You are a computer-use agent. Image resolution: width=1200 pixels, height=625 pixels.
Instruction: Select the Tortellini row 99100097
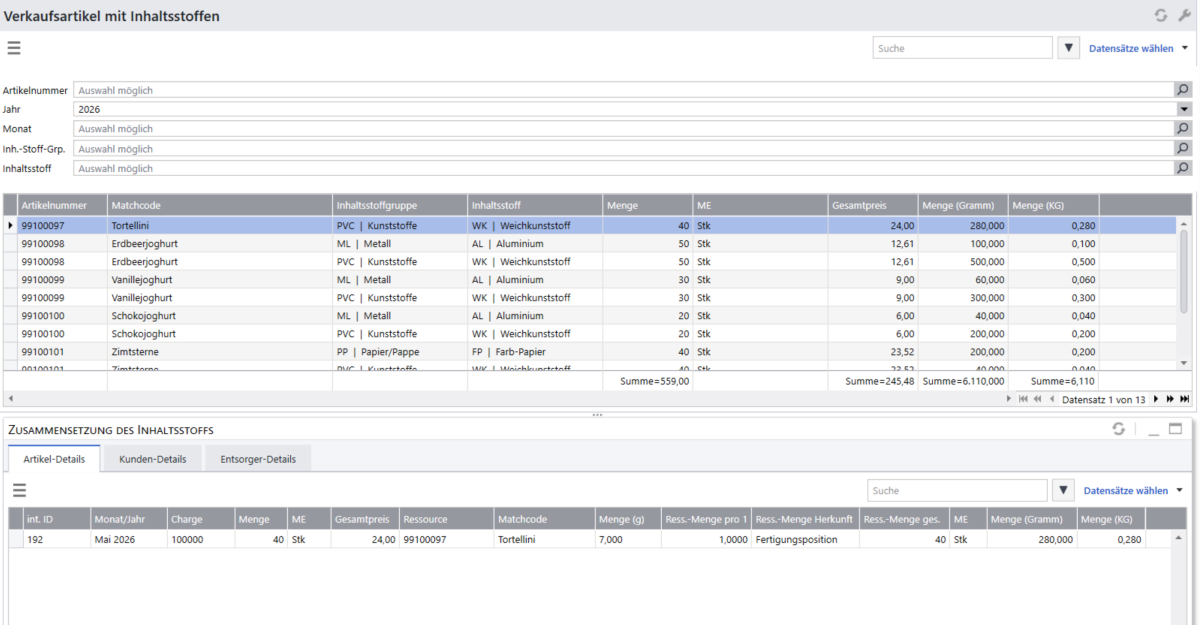[590, 226]
